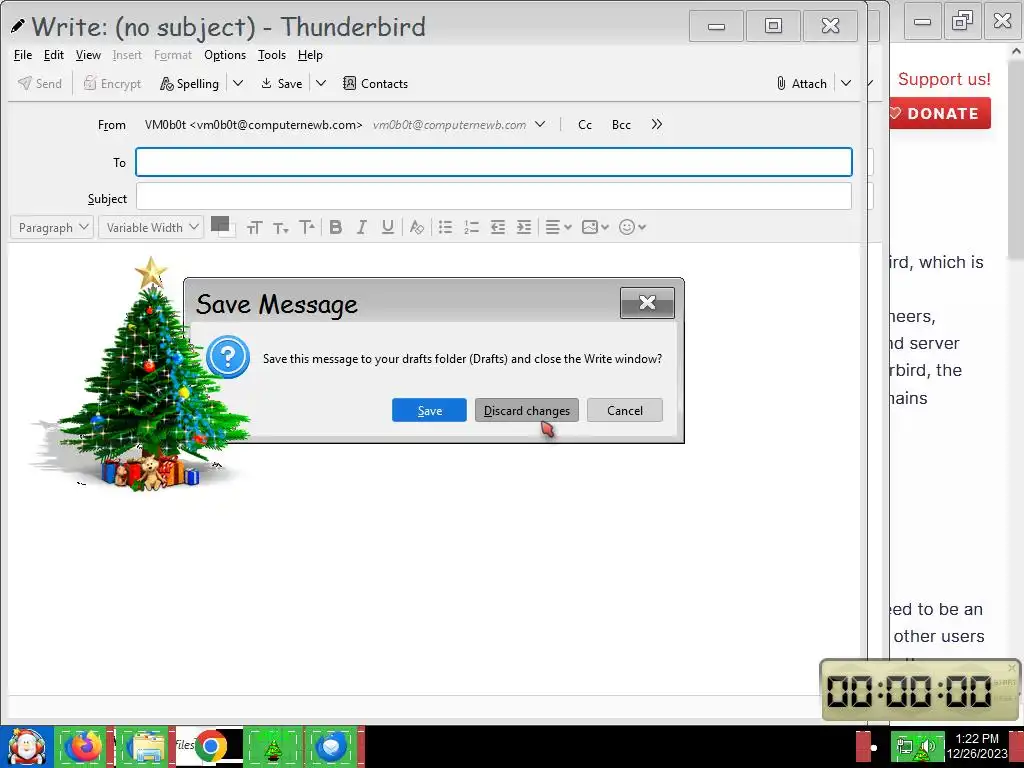Outdent the text
1024x768 pixels.
click(x=498, y=227)
